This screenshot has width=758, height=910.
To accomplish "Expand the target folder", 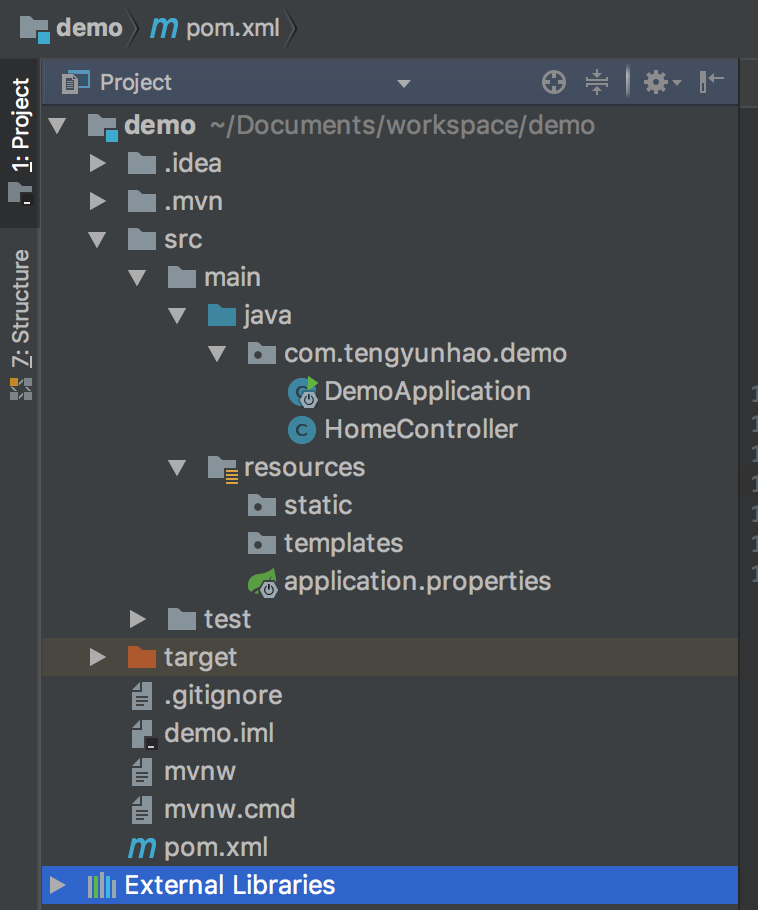I will click(x=97, y=657).
